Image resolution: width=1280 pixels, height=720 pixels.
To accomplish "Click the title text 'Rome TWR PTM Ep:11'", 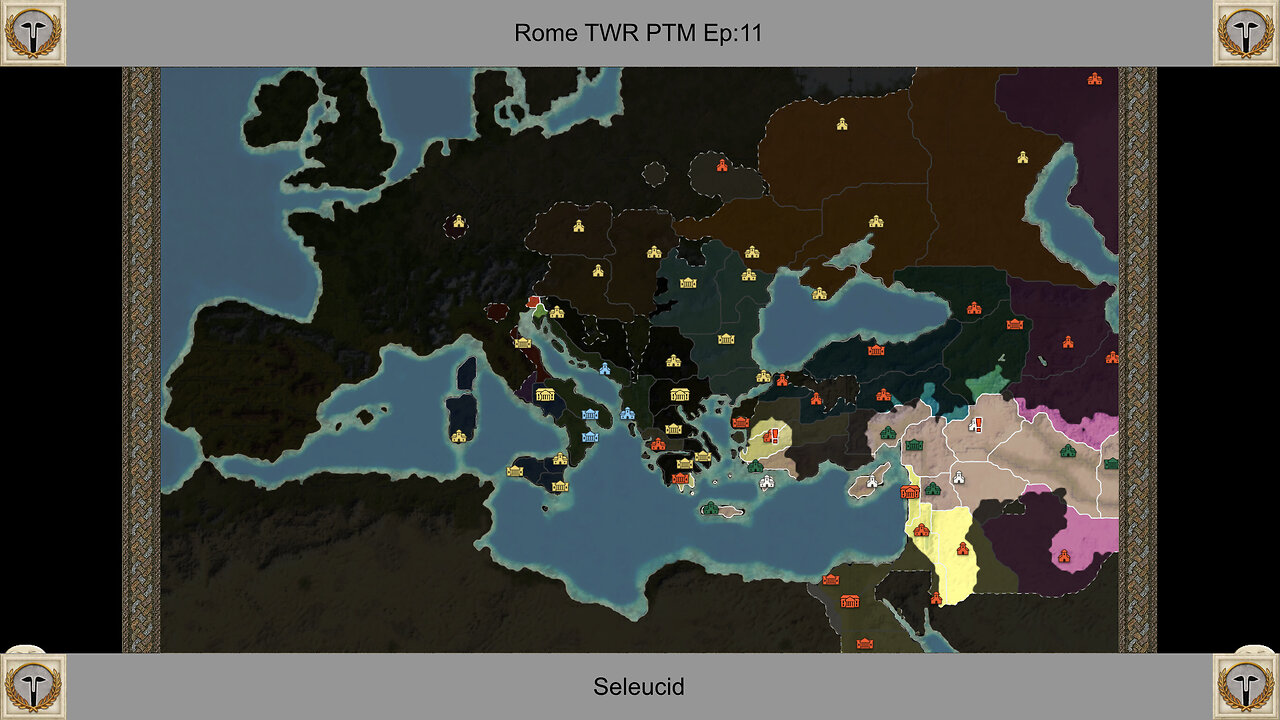I will point(638,33).
